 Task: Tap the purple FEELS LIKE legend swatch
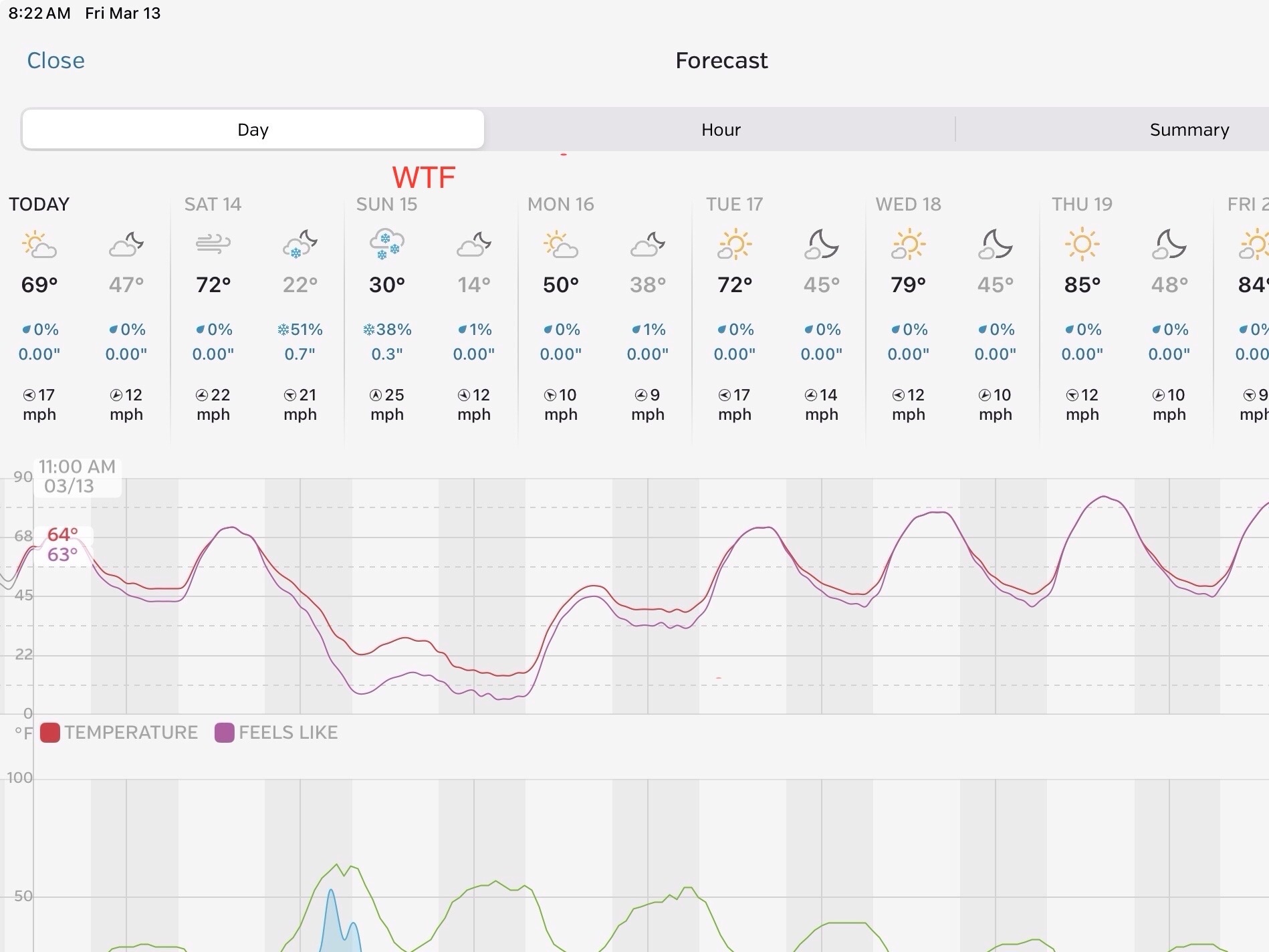click(224, 733)
